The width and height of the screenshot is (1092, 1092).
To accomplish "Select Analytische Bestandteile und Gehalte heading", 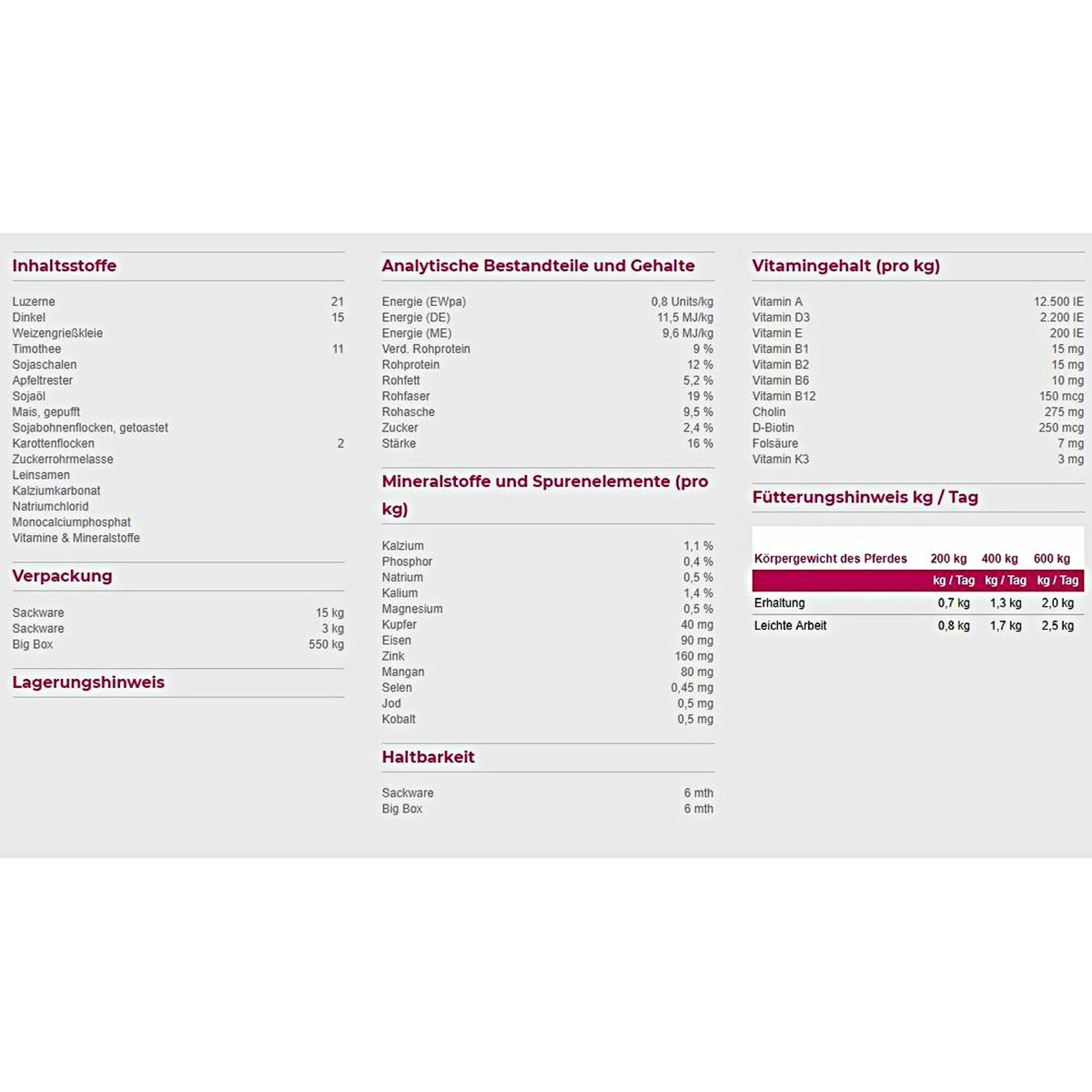I will (x=538, y=266).
